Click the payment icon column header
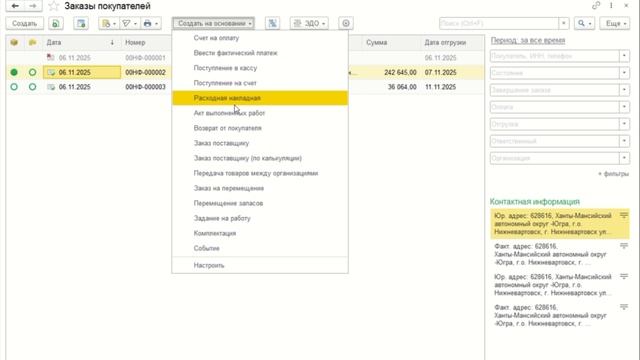Image resolution: width=640 pixels, height=360 pixels. click(32, 42)
